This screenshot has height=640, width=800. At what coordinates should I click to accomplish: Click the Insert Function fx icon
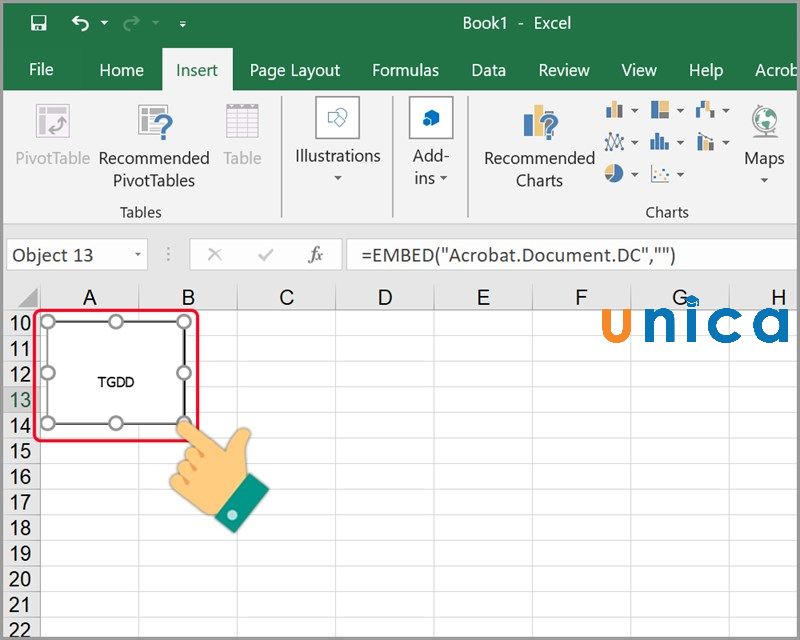pyautogui.click(x=316, y=255)
